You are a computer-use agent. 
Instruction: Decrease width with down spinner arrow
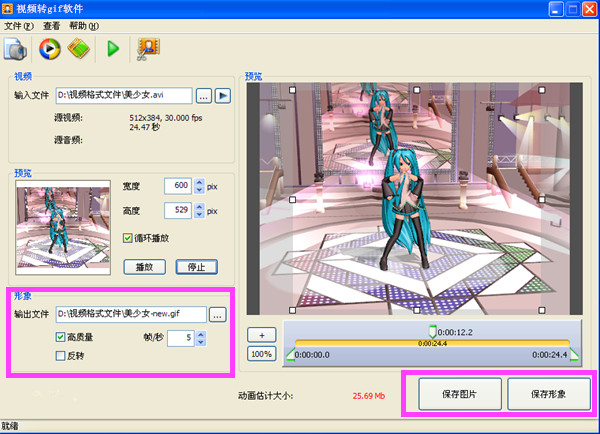pyautogui.click(x=199, y=190)
